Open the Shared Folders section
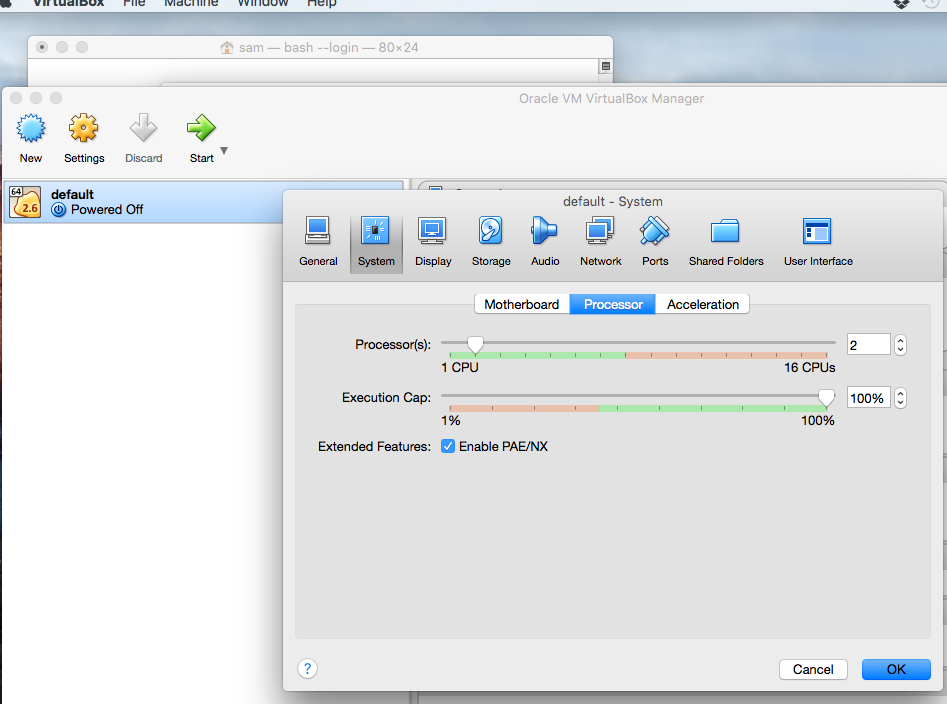The height and width of the screenshot is (704, 947). (726, 242)
